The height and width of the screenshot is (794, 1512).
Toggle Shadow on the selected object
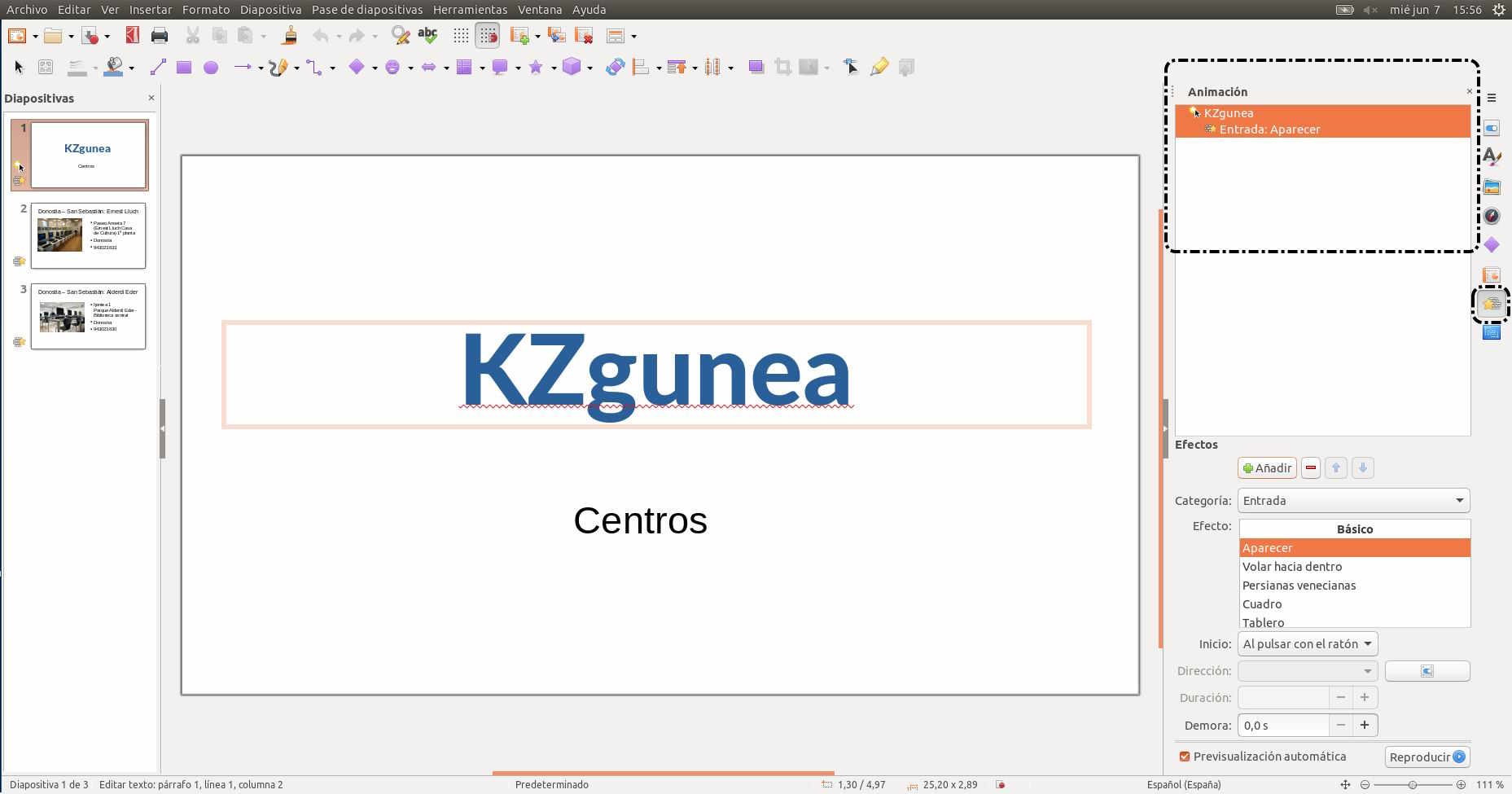[x=756, y=67]
